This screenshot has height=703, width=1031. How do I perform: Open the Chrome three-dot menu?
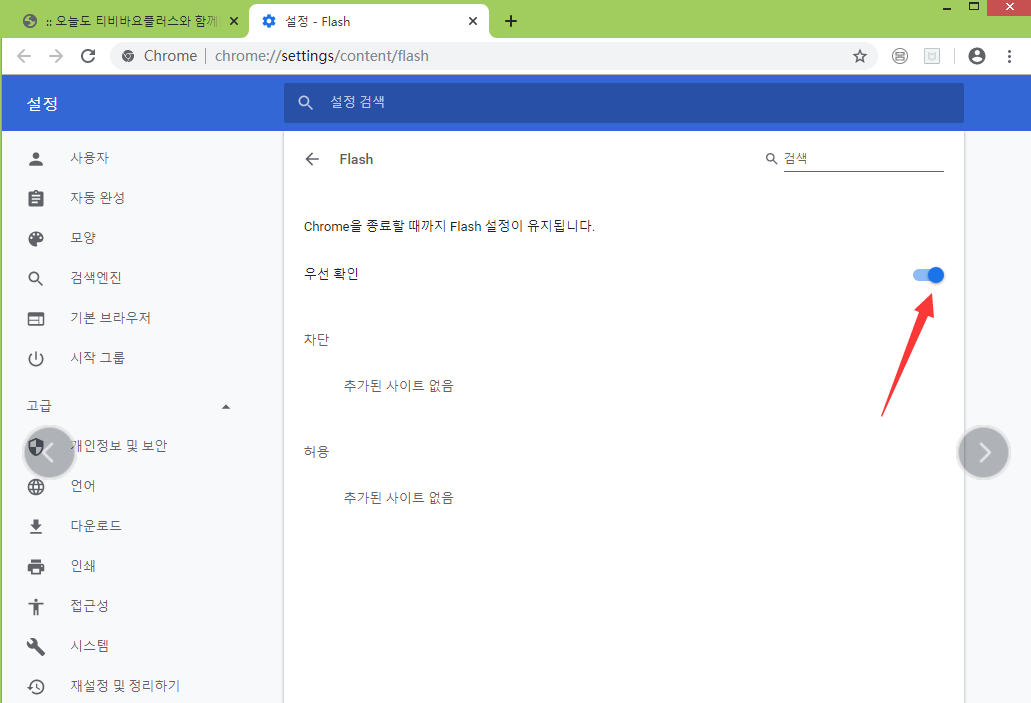1009,56
